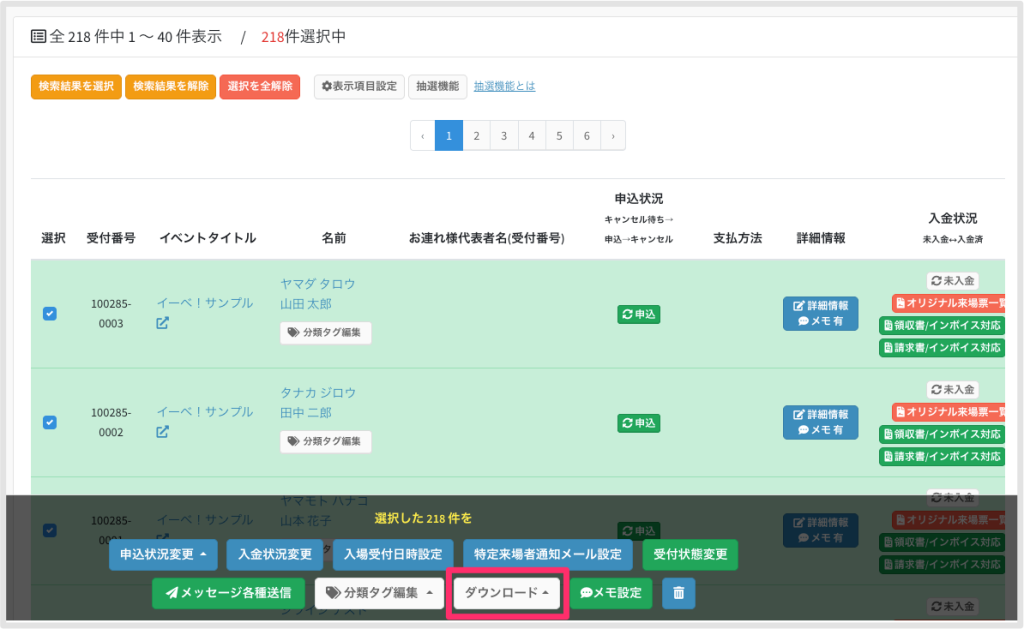Open オリジナル来場票 document for 100285-0002
The width and height of the screenshot is (1024, 629).
[x=948, y=411]
